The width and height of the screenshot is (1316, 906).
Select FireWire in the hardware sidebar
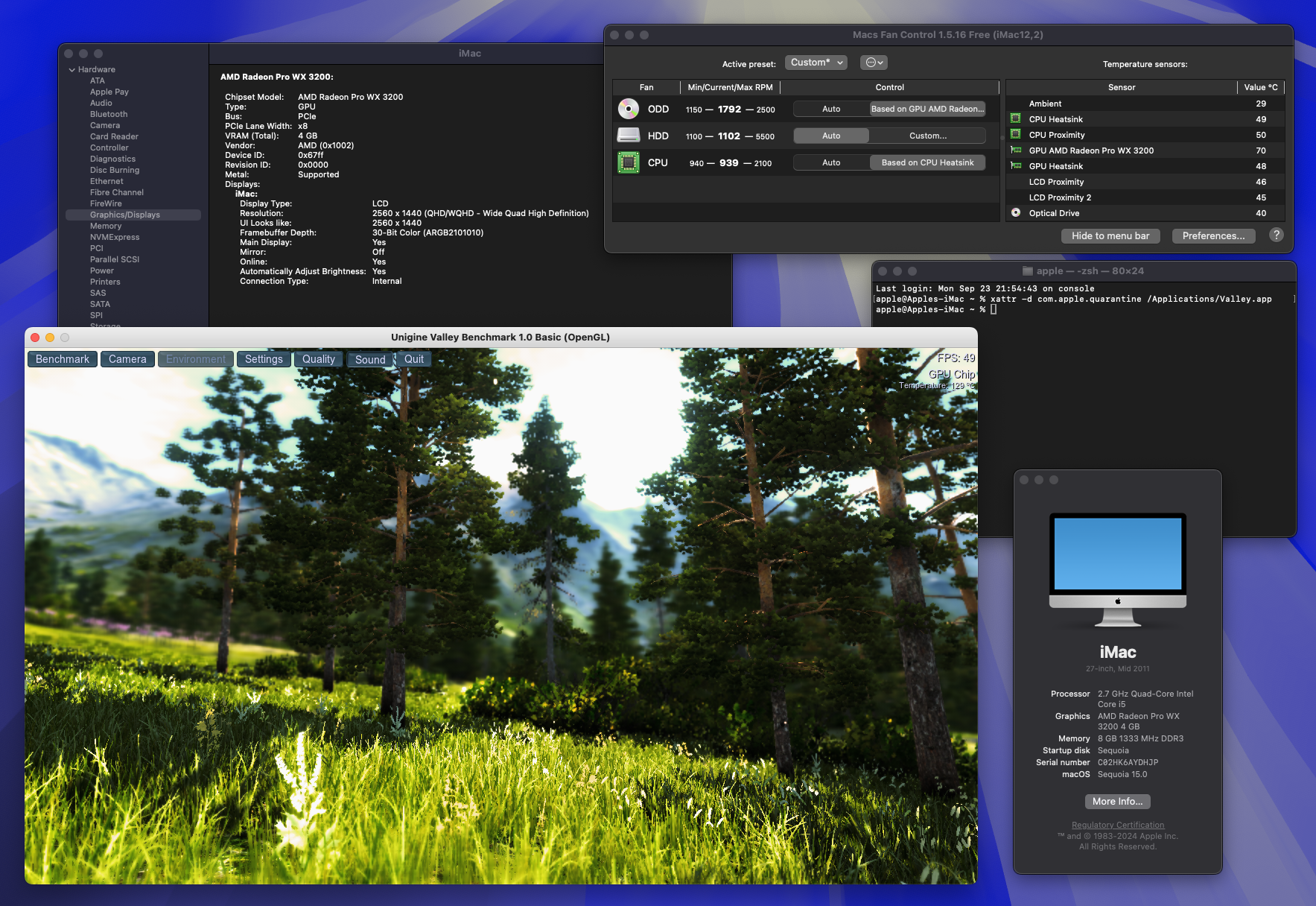(x=106, y=203)
